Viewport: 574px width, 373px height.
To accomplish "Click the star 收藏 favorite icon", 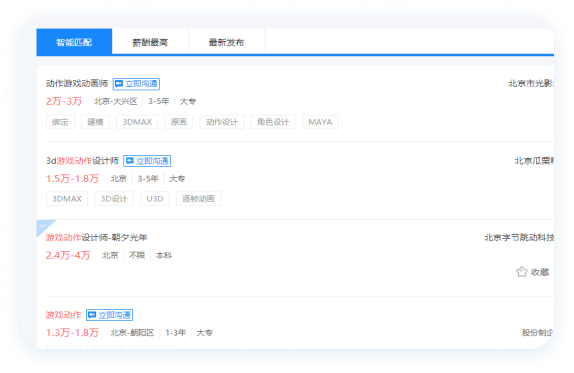I will coord(521,272).
